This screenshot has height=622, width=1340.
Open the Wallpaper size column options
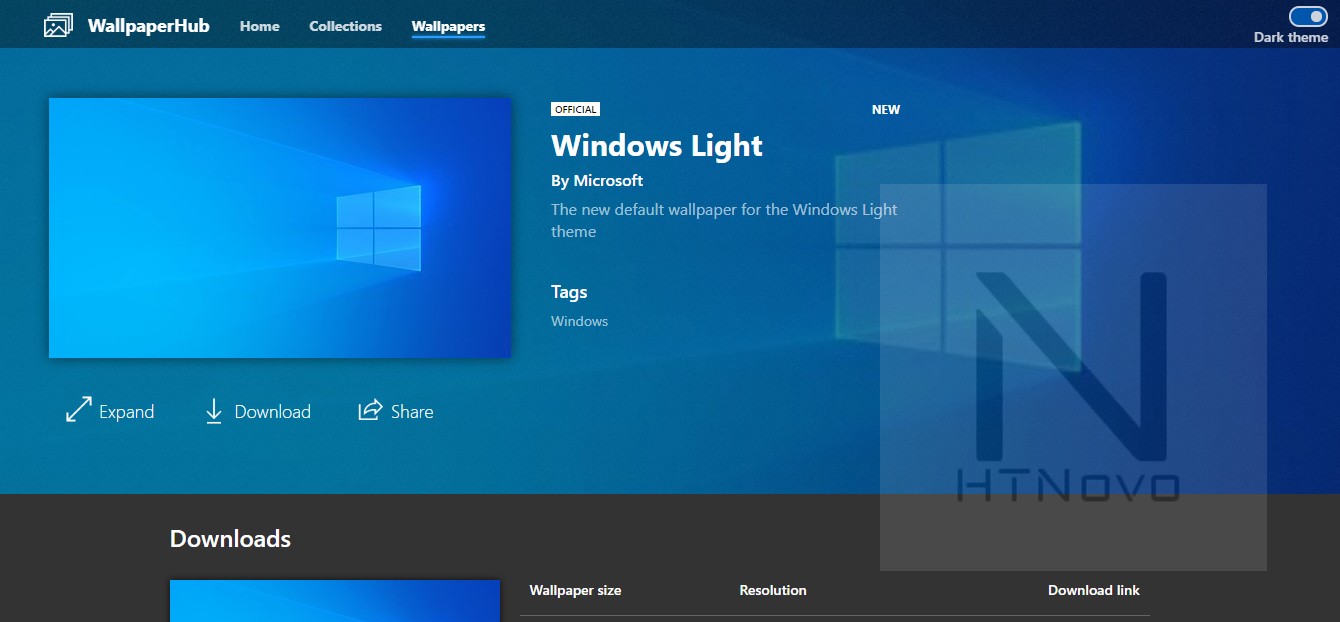click(x=575, y=590)
